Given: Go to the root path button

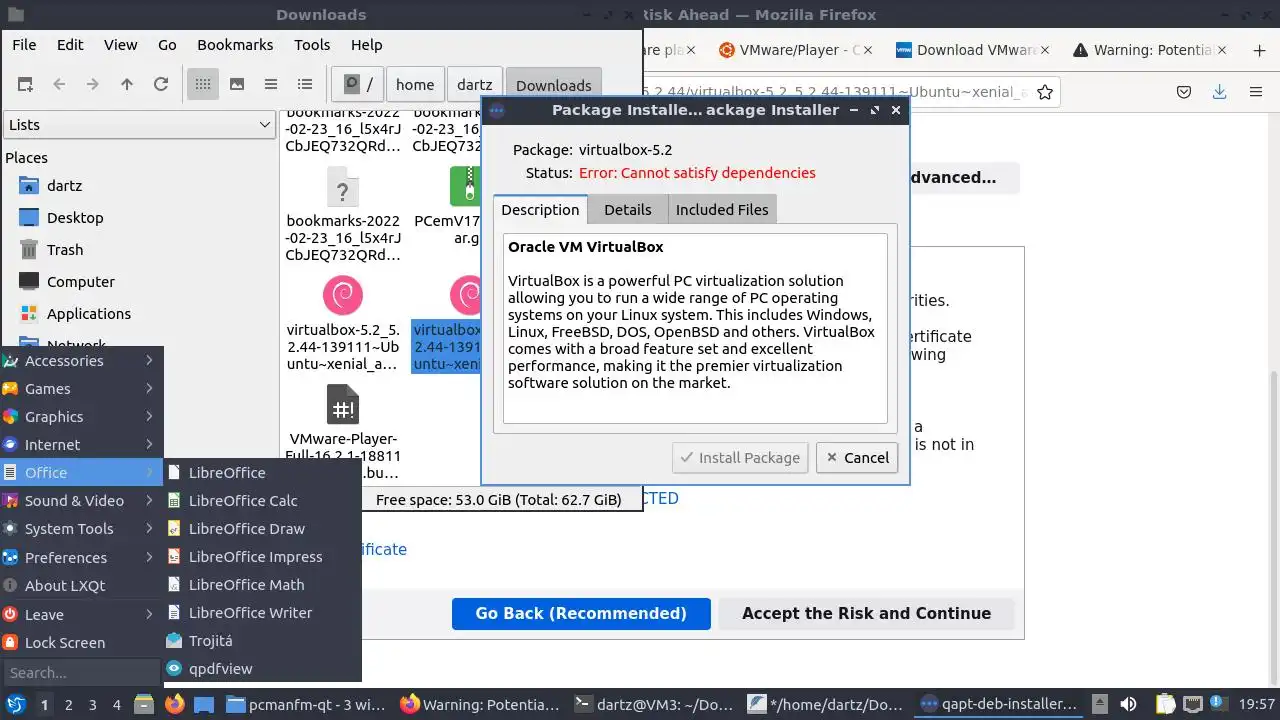Looking at the screenshot, I should 357,85.
